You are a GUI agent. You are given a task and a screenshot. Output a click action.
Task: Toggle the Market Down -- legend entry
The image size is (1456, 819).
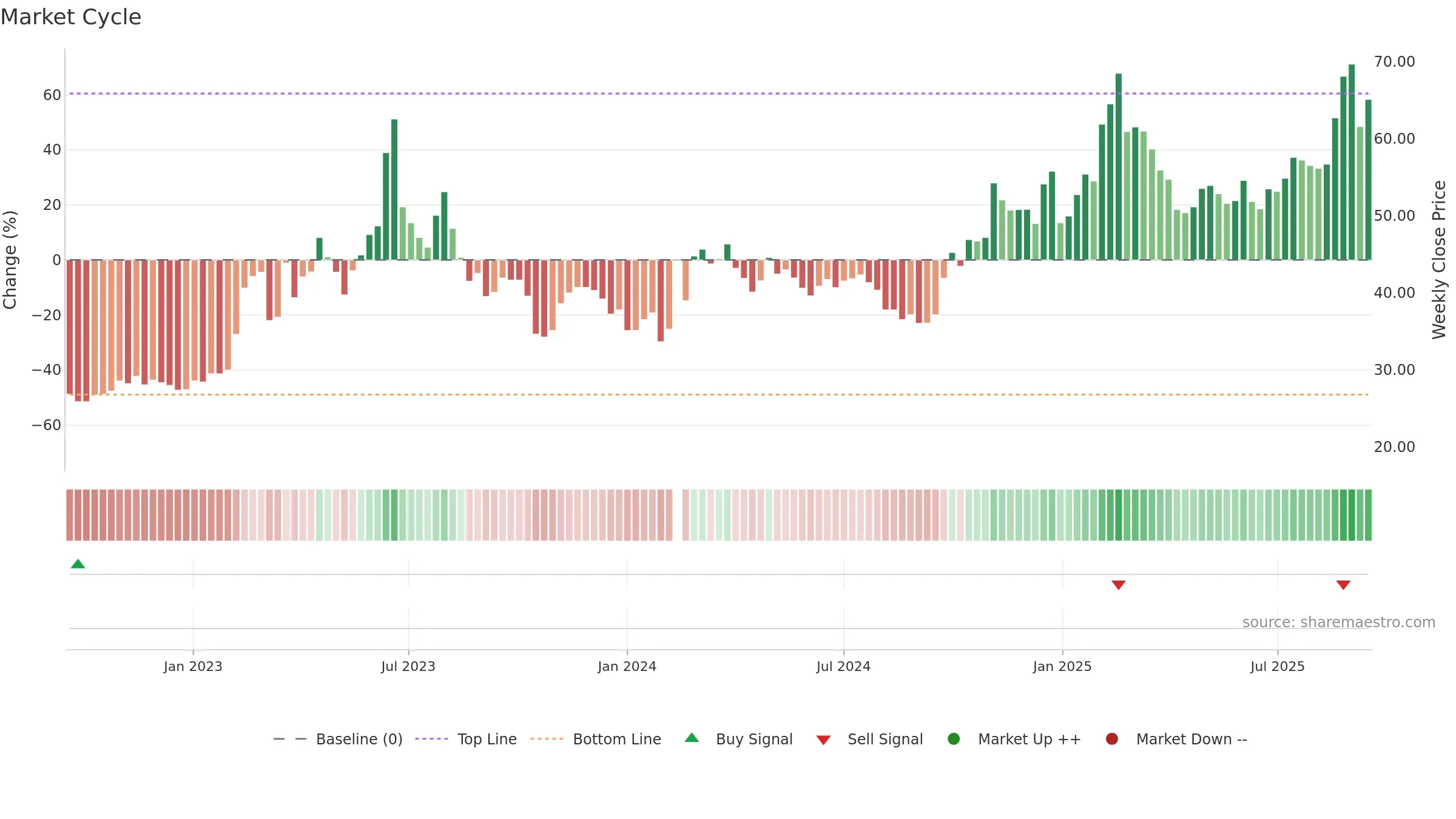coord(1176,740)
